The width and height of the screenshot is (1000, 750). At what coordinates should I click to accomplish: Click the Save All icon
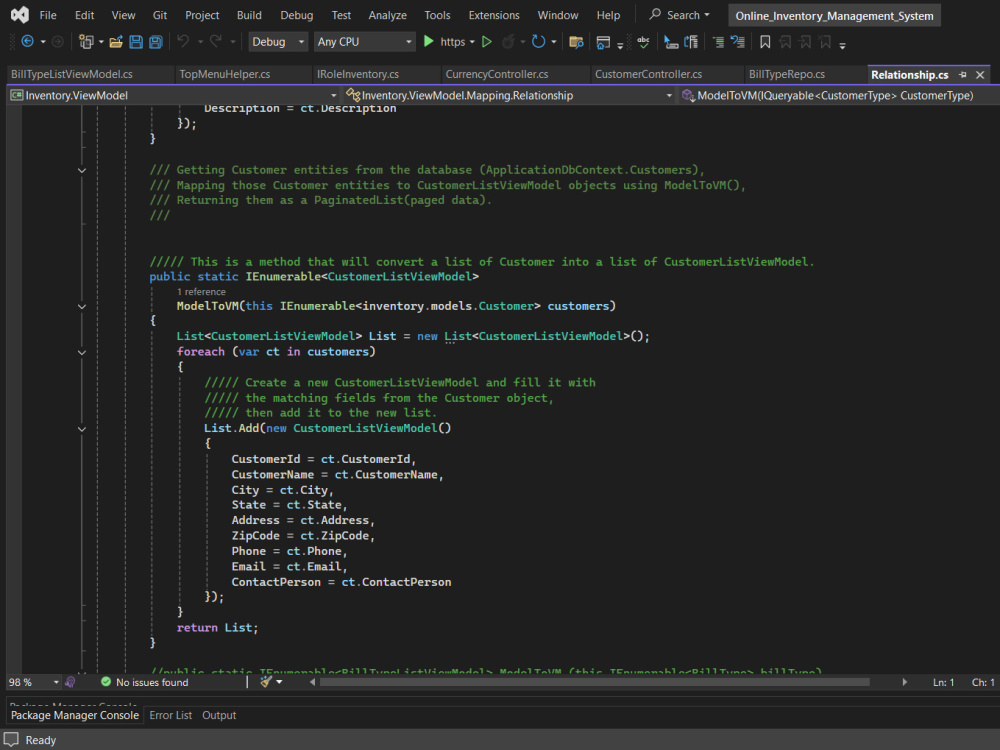156,42
